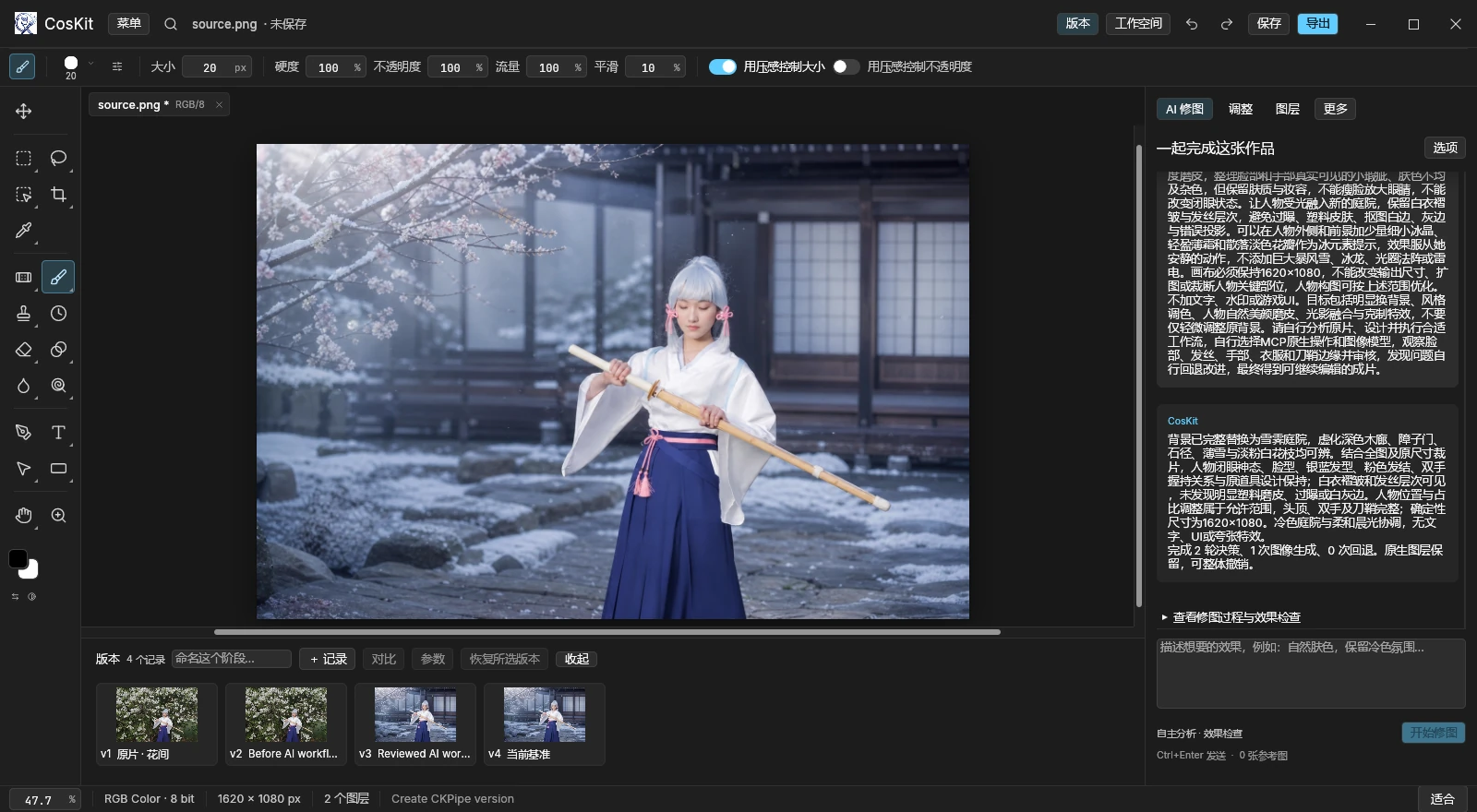
Task: Select the Hand pan tool
Action: click(24, 516)
